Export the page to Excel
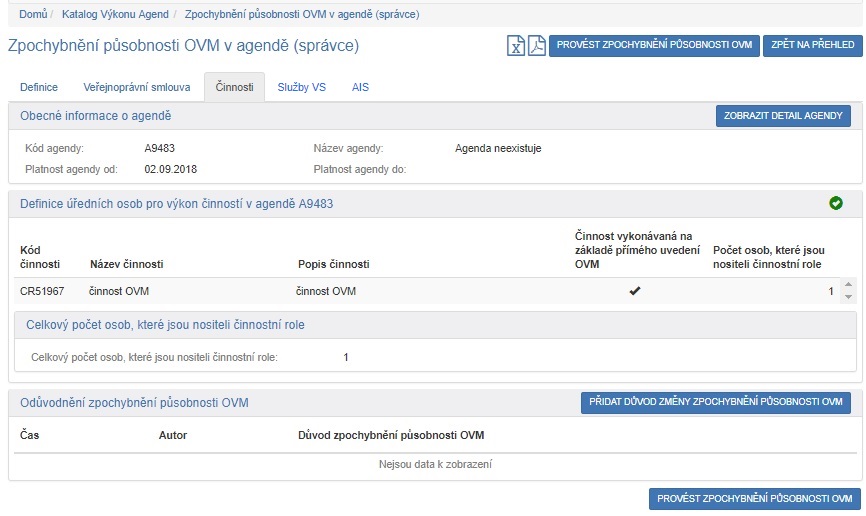Image resolution: width=866 pixels, height=516 pixels. click(516, 46)
